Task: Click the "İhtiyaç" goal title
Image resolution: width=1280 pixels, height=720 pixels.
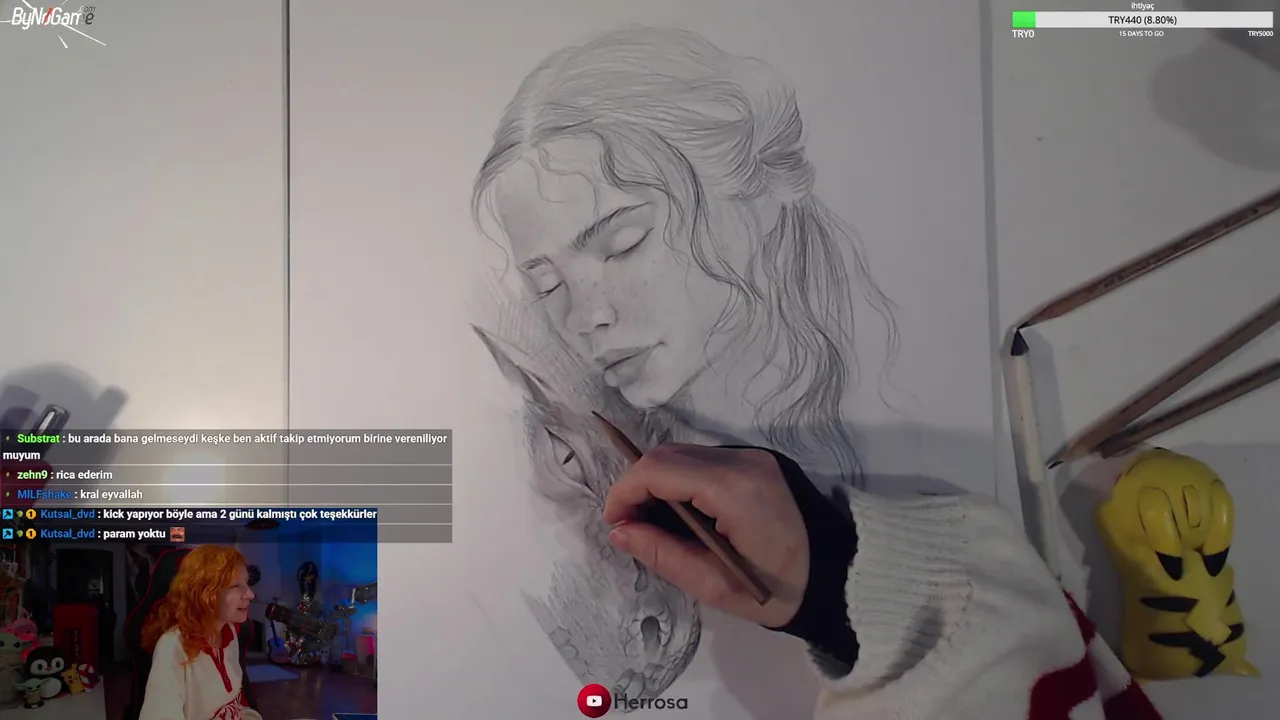Action: point(1142,6)
